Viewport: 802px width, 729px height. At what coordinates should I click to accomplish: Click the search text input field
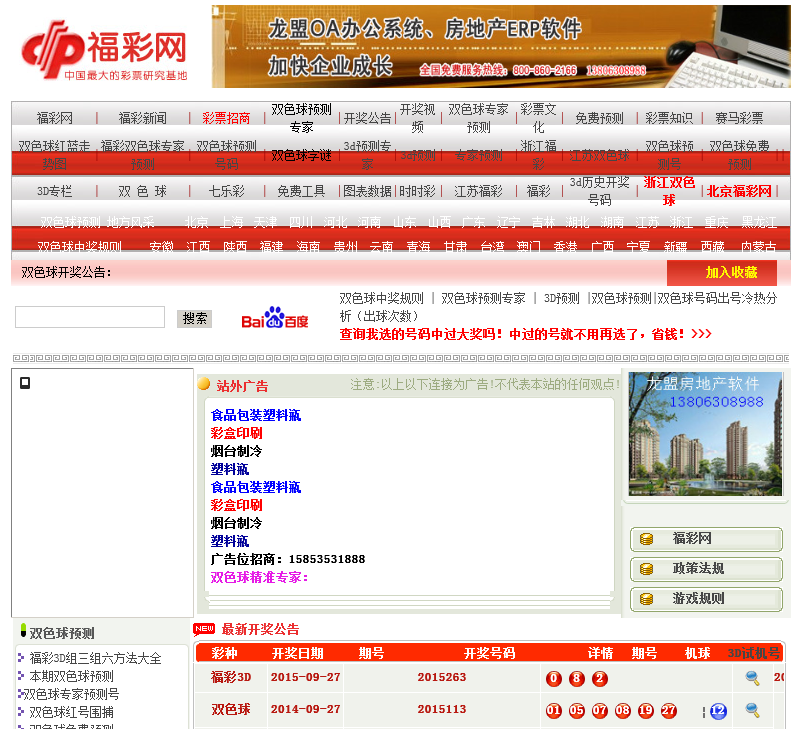[90, 317]
